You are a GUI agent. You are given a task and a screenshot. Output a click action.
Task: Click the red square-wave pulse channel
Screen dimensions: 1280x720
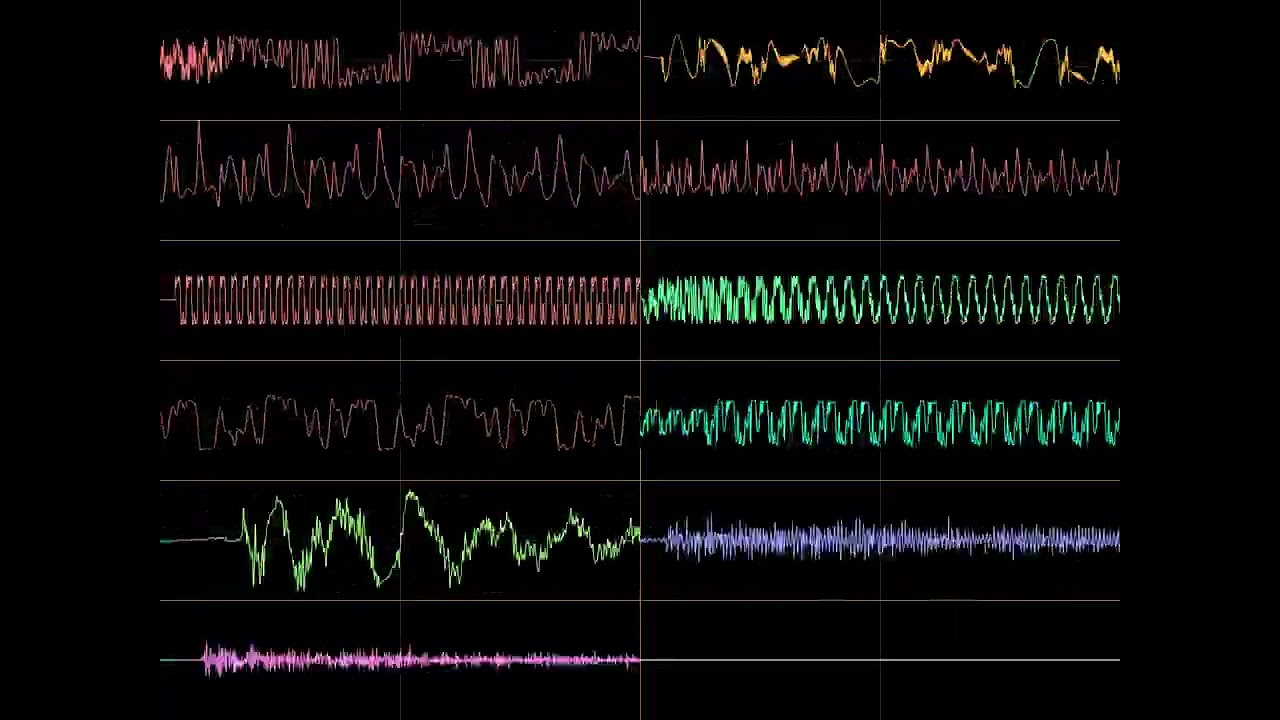click(400, 300)
